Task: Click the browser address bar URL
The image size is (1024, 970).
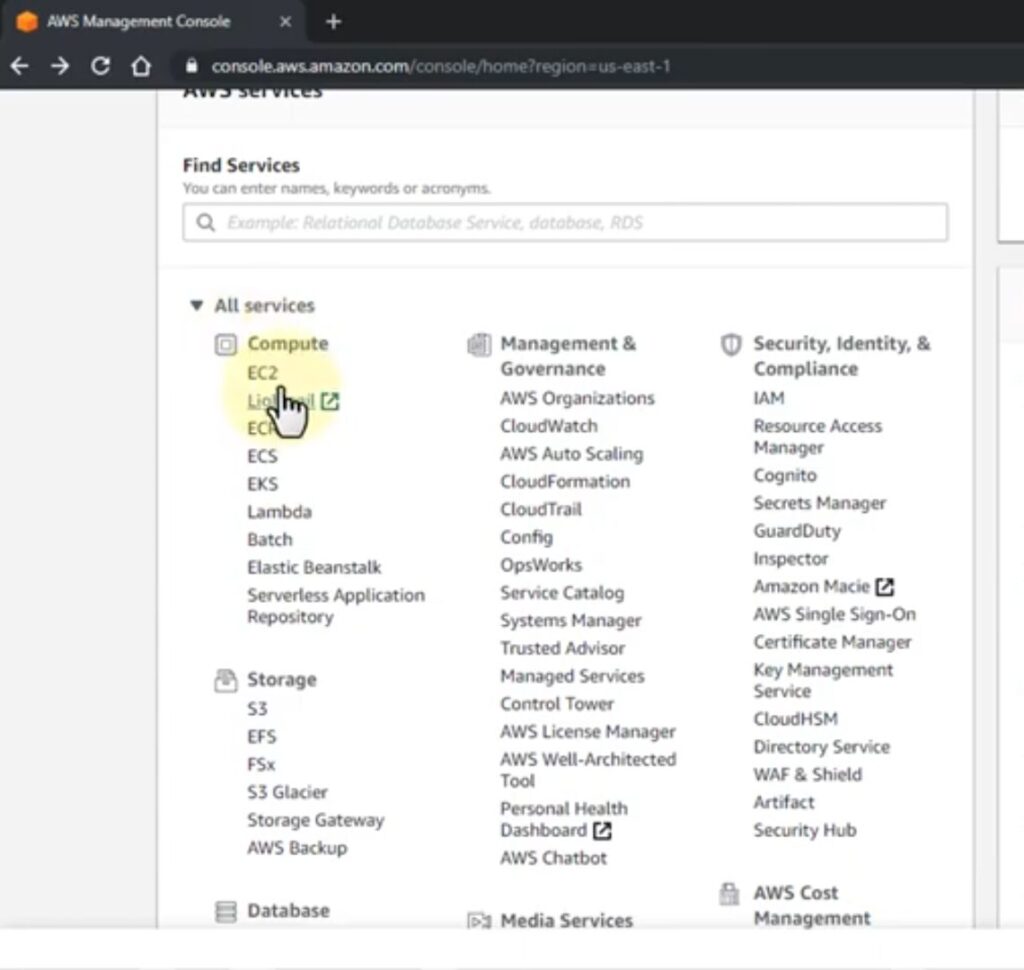Action: [x=440, y=67]
